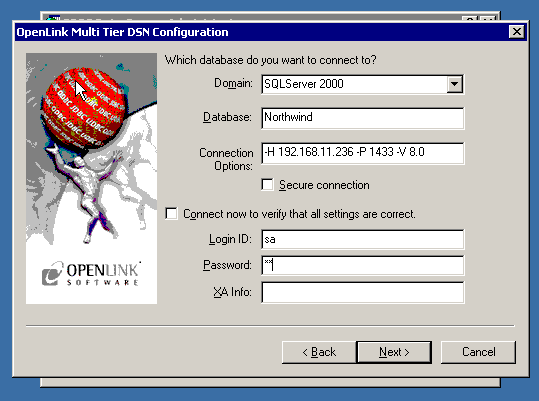The image size is (539, 401).
Task: Expand the Domain dropdown arrow
Action: [x=454, y=84]
